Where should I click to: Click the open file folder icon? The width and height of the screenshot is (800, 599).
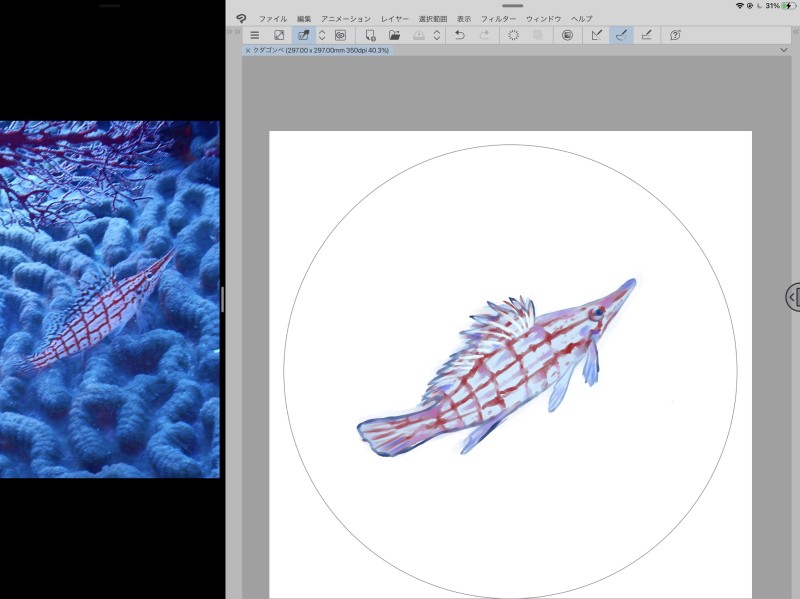pos(395,35)
